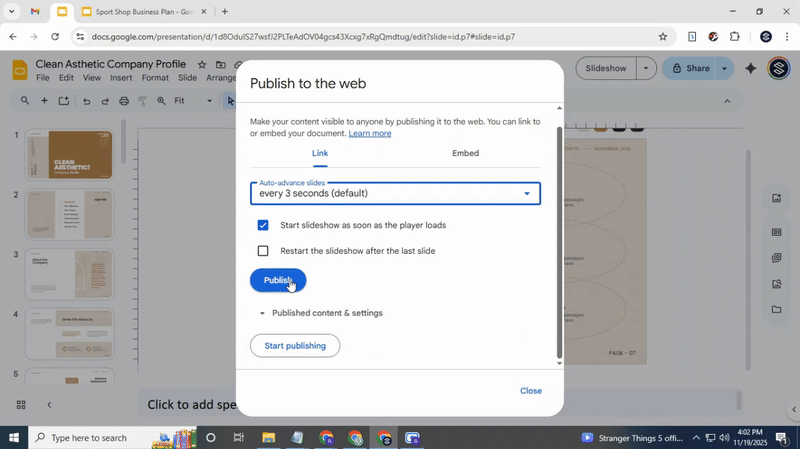
Task: Star the presentation with the star icon
Action: pos(201,65)
